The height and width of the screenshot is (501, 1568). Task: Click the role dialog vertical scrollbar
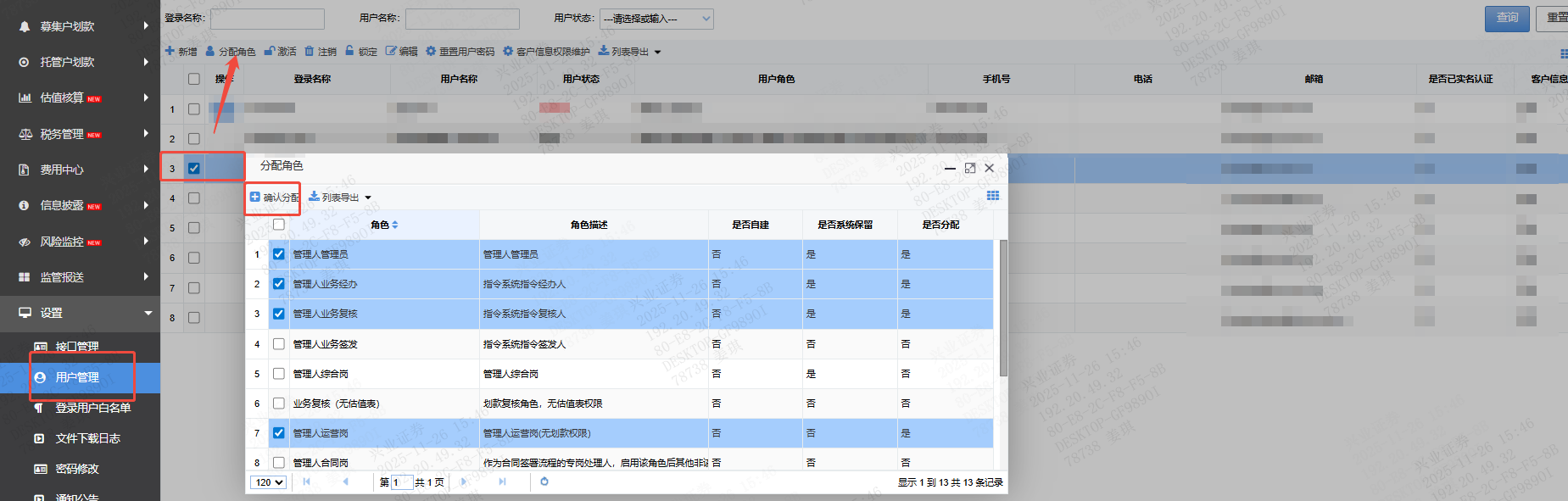[1003, 308]
